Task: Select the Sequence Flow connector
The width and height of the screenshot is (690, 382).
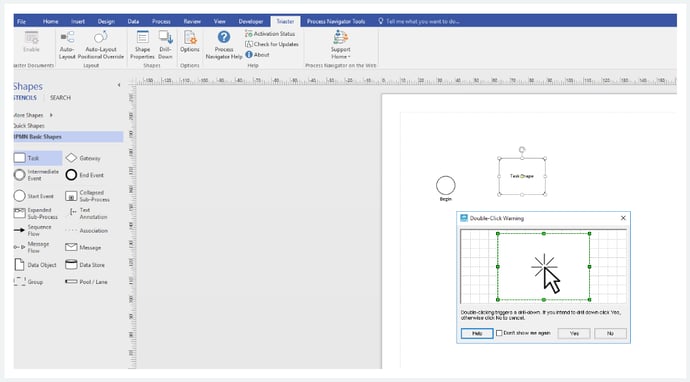Action: point(33,230)
